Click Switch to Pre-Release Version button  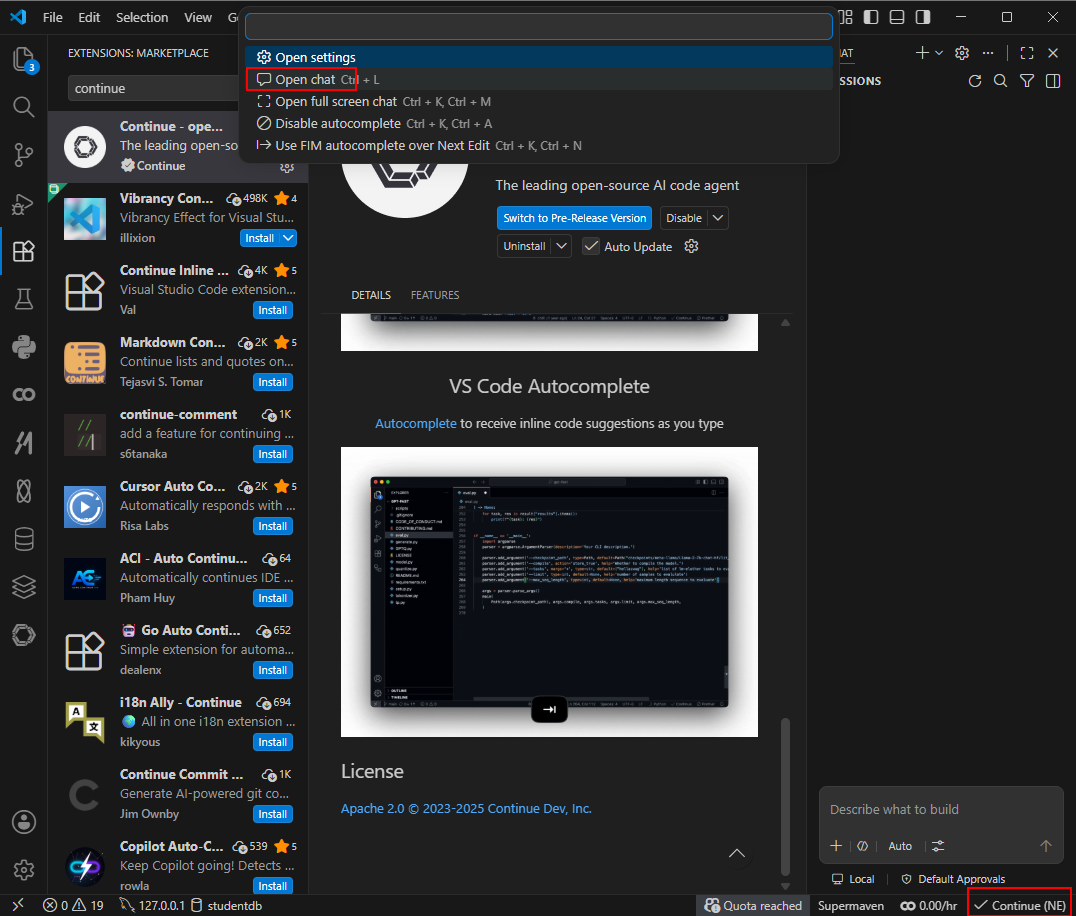point(574,218)
